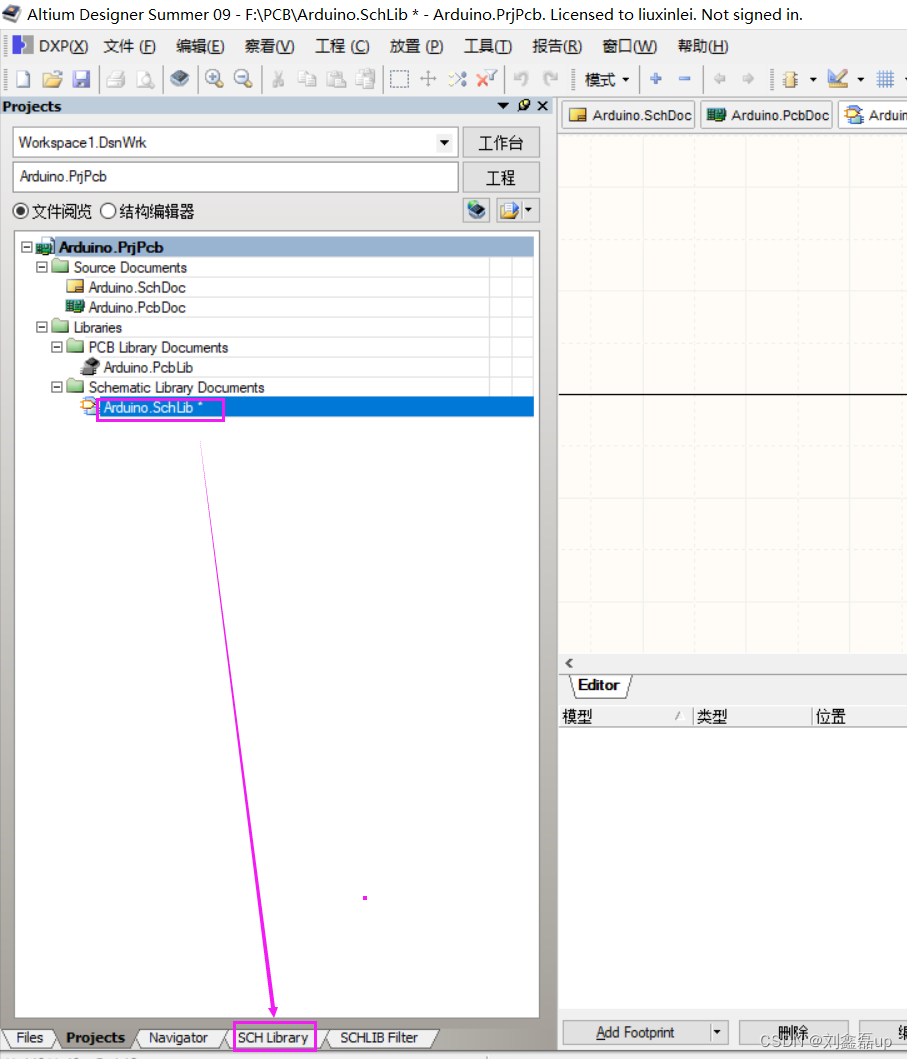Click the 工作台 button

pos(501,143)
